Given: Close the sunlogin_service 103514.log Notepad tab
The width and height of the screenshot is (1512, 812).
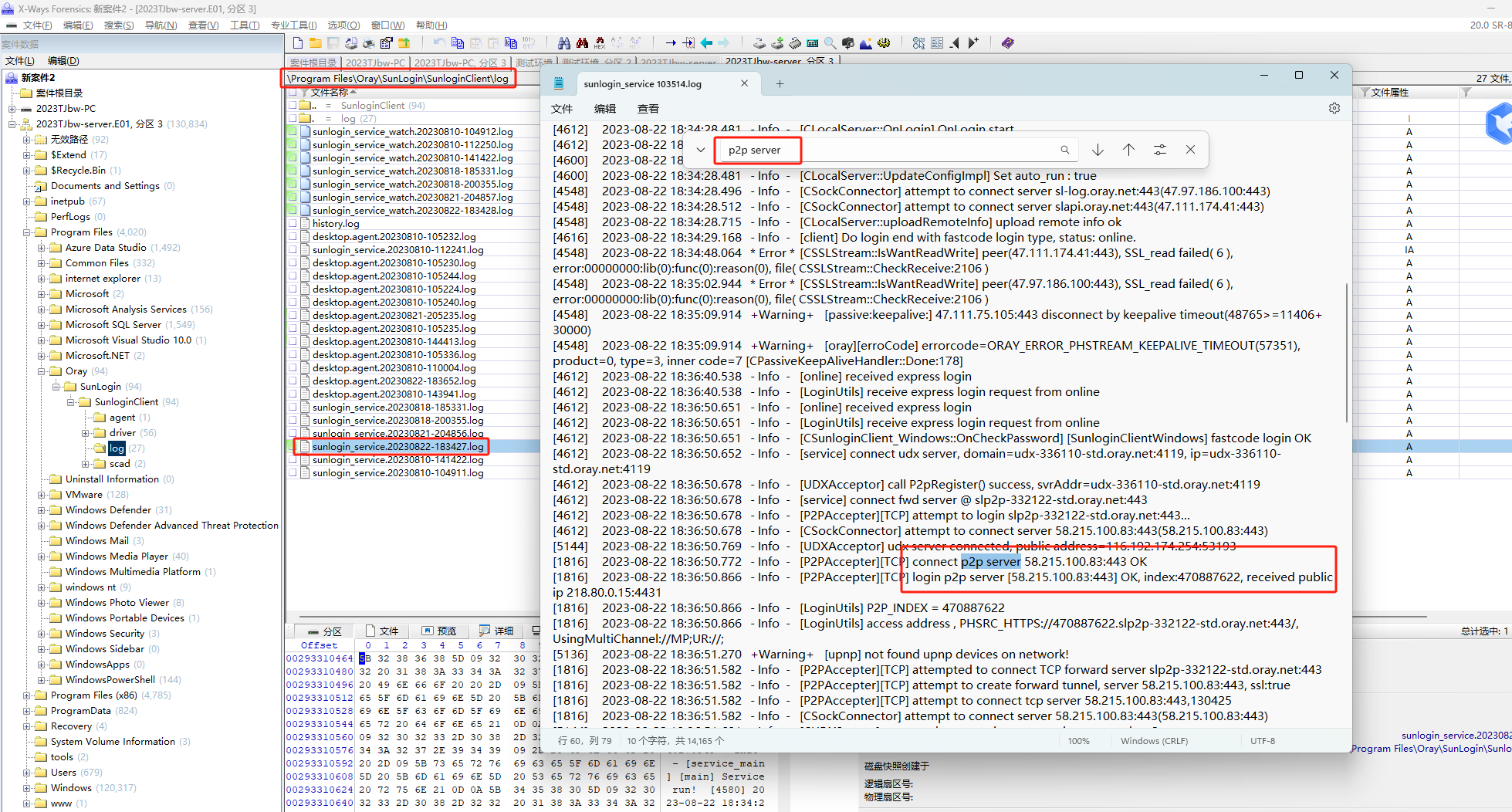Looking at the screenshot, I should pos(744,83).
